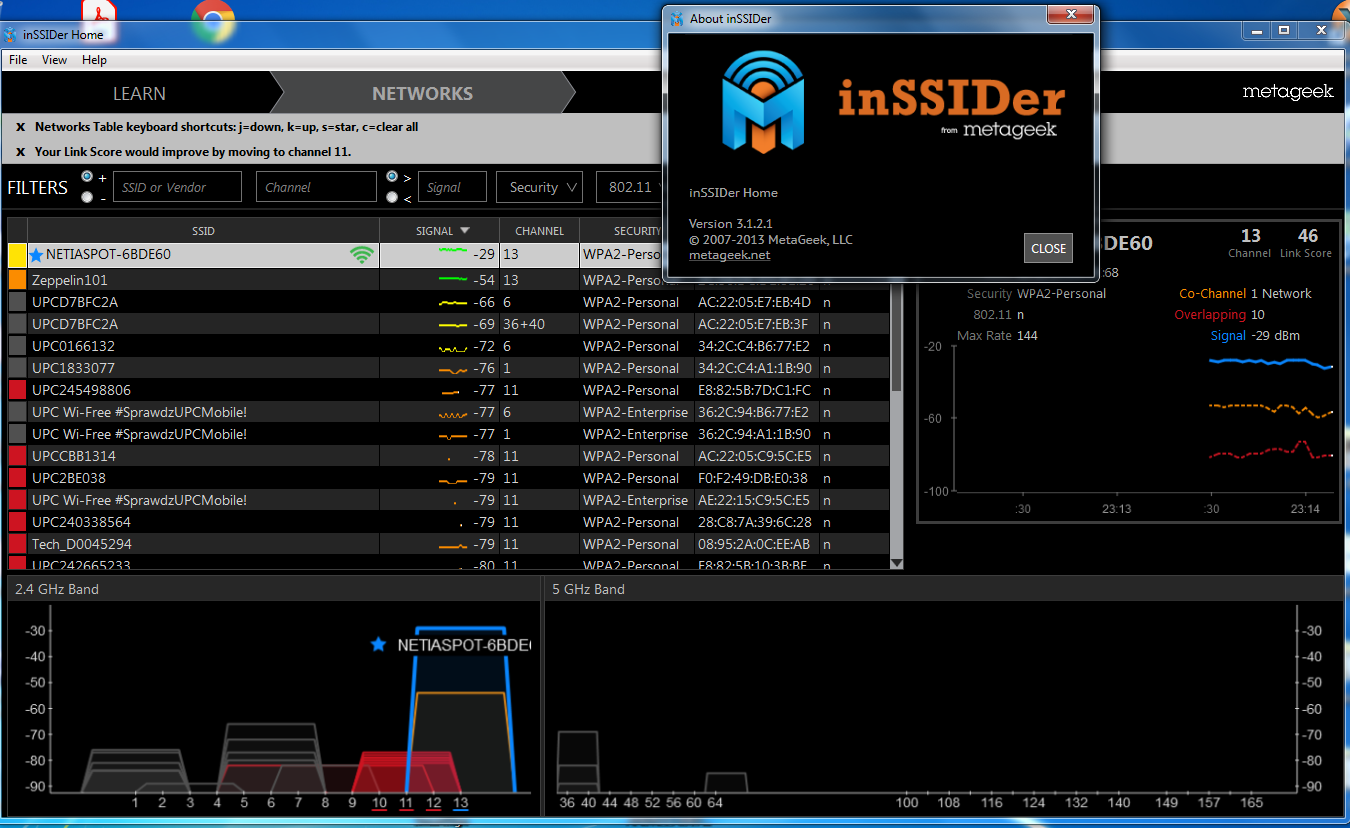The width and height of the screenshot is (1350, 828).
Task: Click the Co-Channel 1 Network text
Action: 1245,294
